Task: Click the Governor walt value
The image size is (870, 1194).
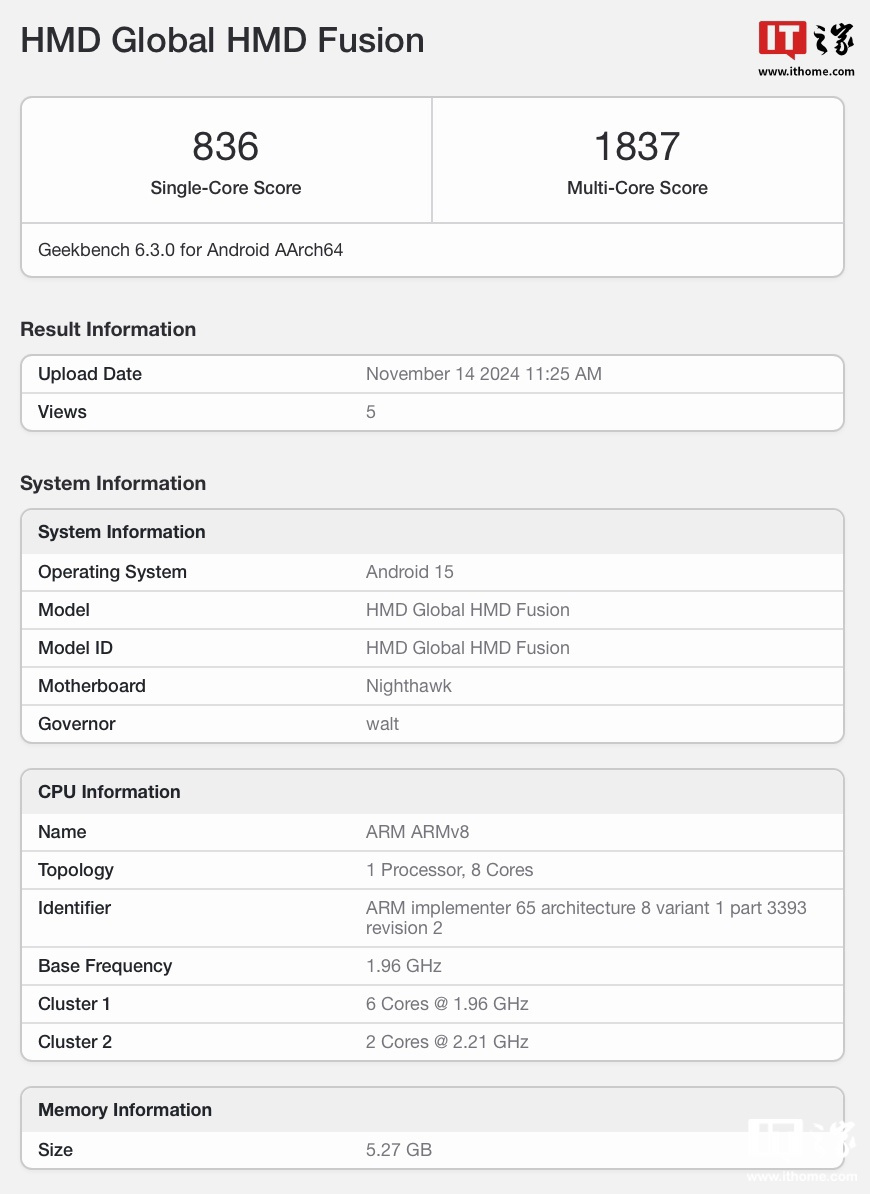Action: click(x=382, y=724)
